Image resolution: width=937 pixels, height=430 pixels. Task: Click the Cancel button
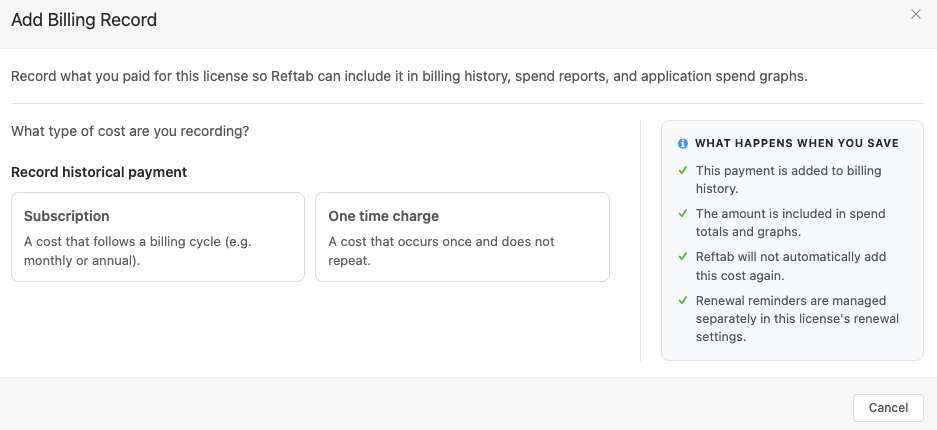click(888, 408)
